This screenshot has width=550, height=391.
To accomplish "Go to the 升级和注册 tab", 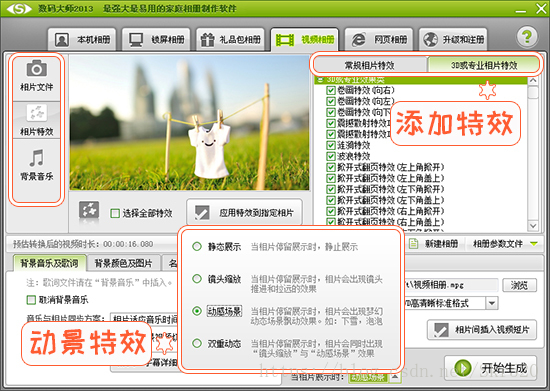I will pyautogui.click(x=453, y=40).
